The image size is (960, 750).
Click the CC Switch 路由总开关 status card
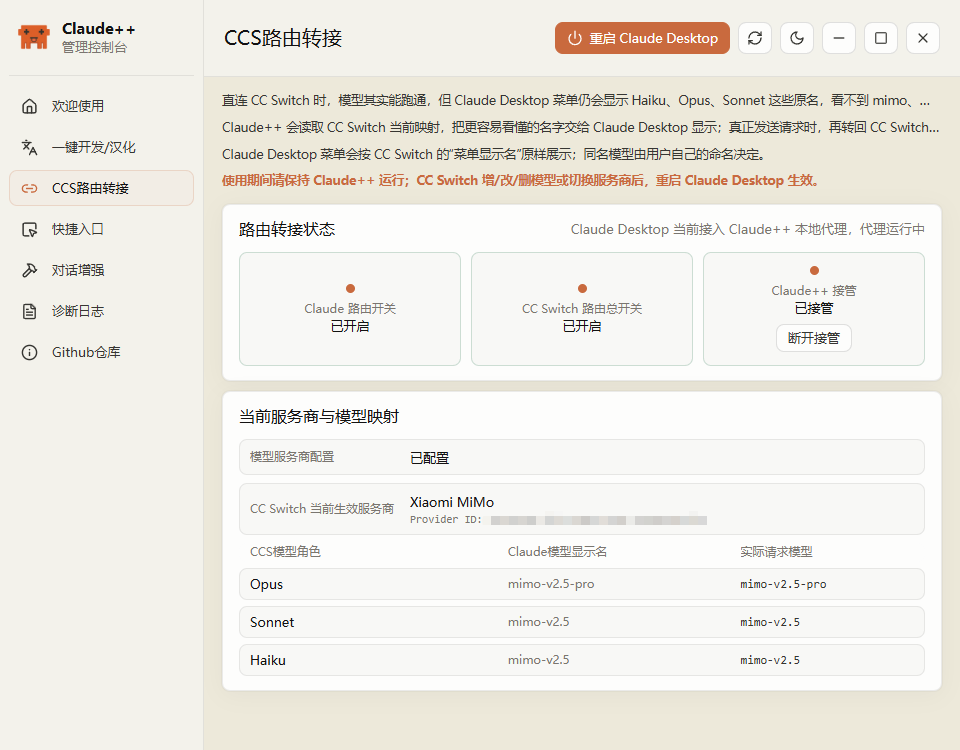tap(582, 309)
